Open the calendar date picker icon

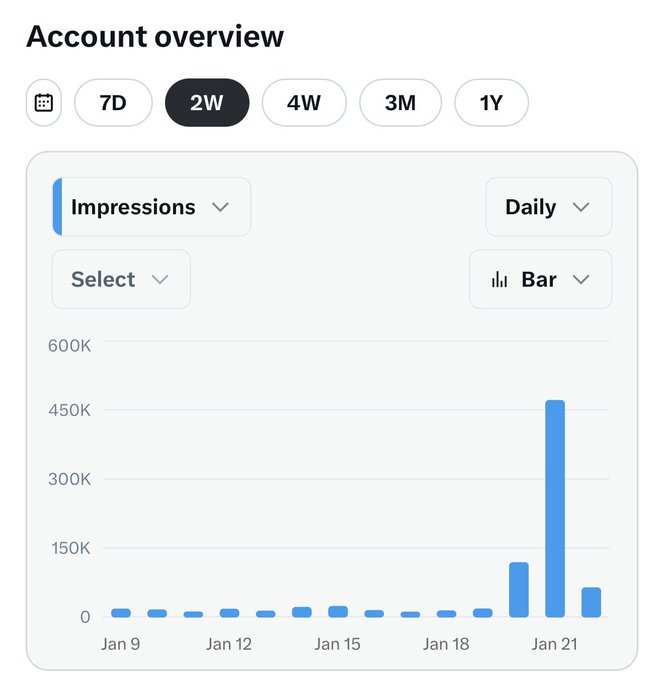pos(44,103)
